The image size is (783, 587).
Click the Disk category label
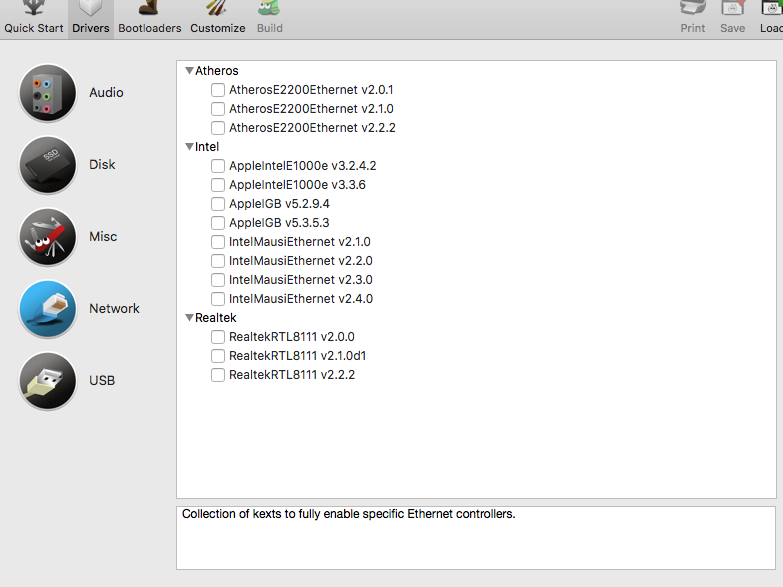point(102,164)
